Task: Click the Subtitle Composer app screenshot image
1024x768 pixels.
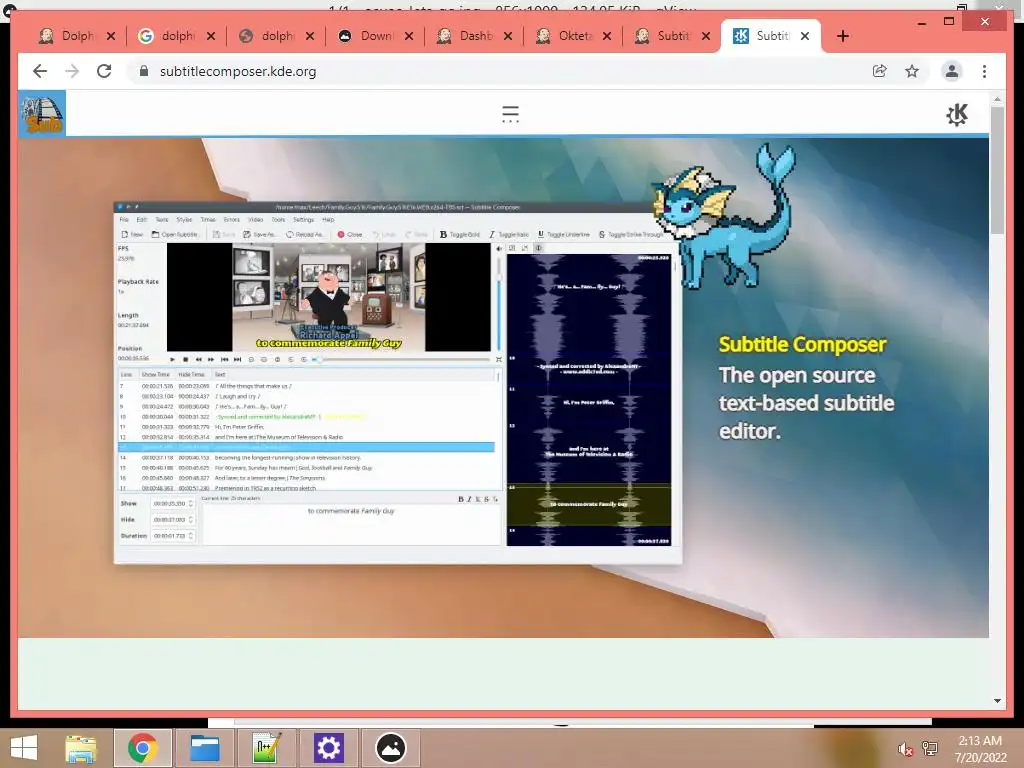Action: pyautogui.click(x=398, y=383)
